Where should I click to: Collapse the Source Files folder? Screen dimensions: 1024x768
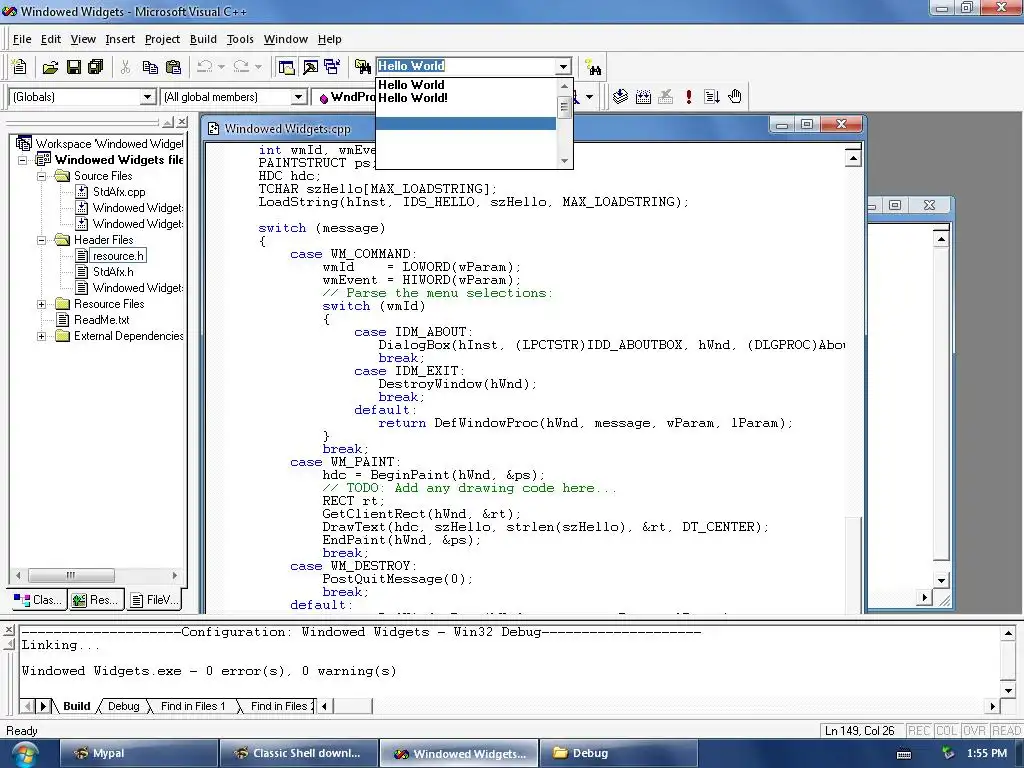[x=42, y=176]
